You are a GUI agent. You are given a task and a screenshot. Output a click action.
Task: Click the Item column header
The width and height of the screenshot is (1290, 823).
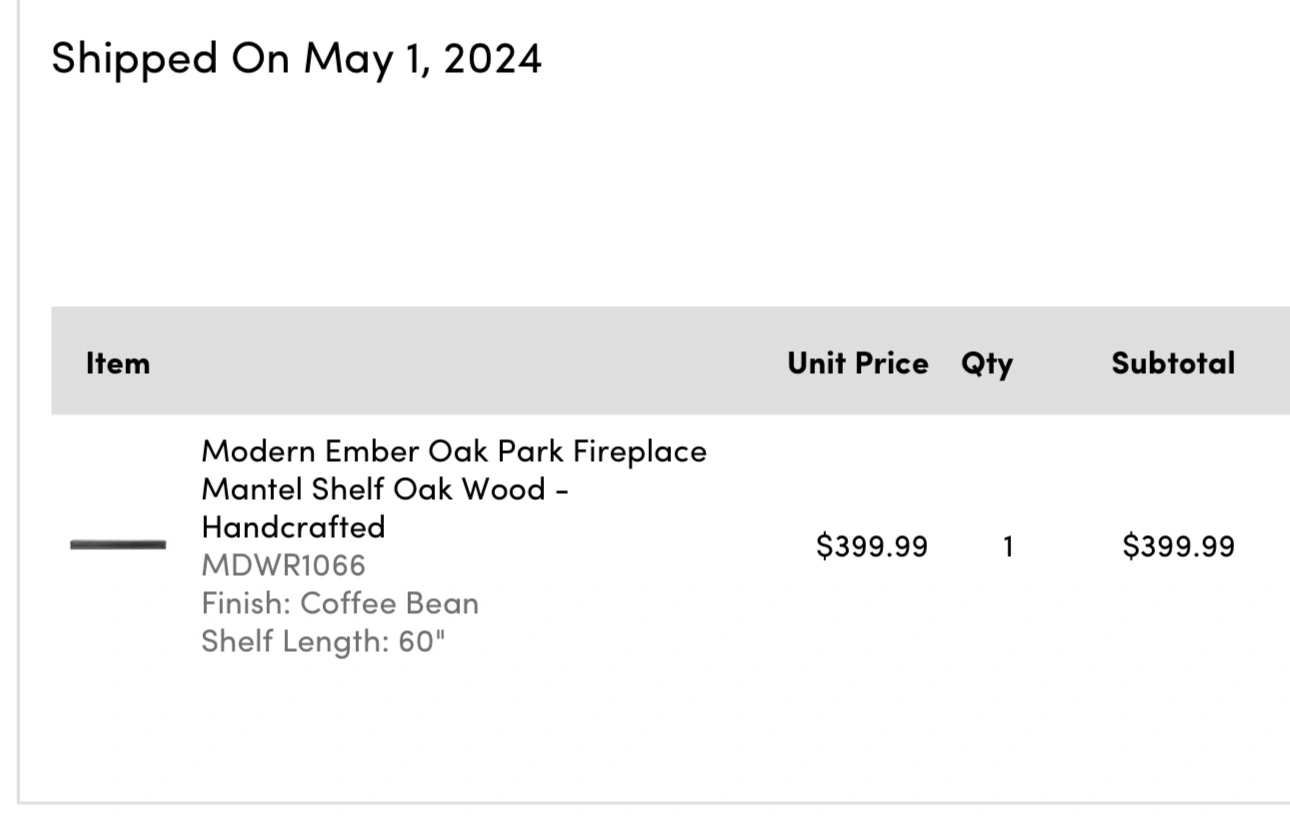click(118, 363)
